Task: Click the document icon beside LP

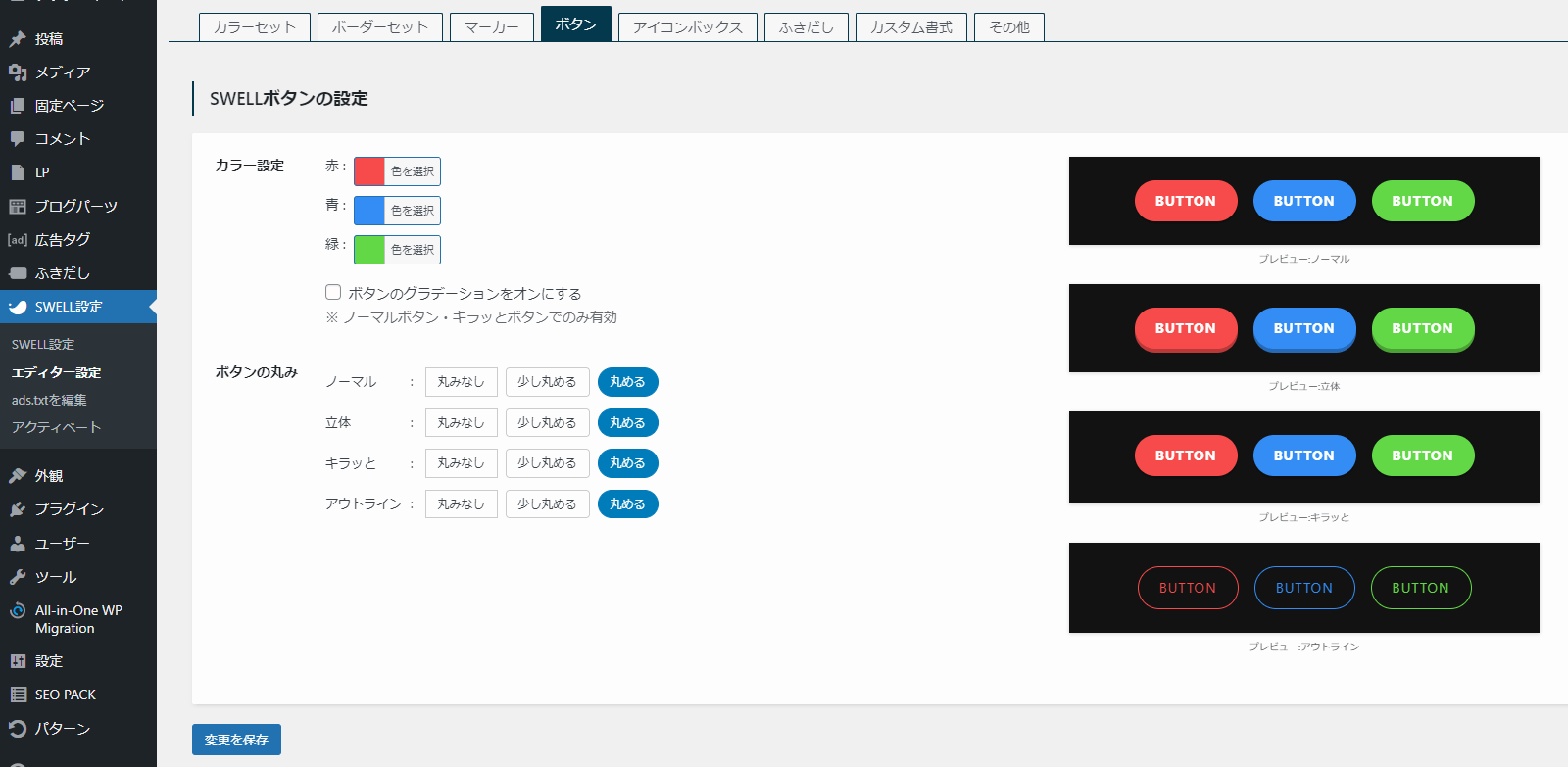Action: 18,172
